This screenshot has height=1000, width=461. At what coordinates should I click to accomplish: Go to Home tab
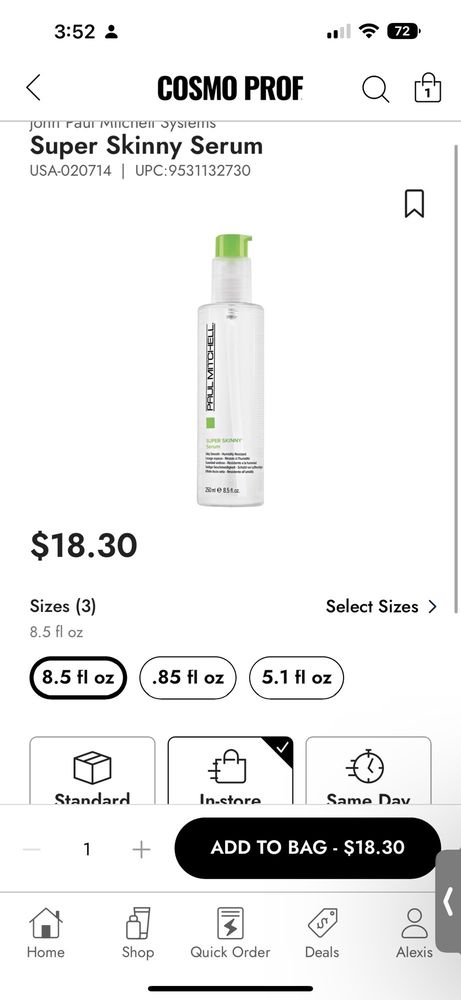pyautogui.click(x=45, y=933)
